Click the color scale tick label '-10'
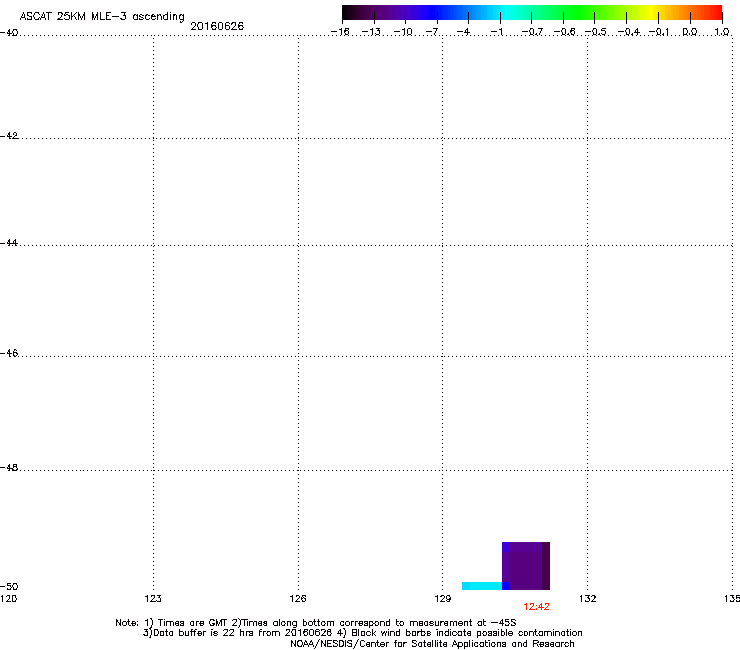740x650 pixels. click(403, 32)
